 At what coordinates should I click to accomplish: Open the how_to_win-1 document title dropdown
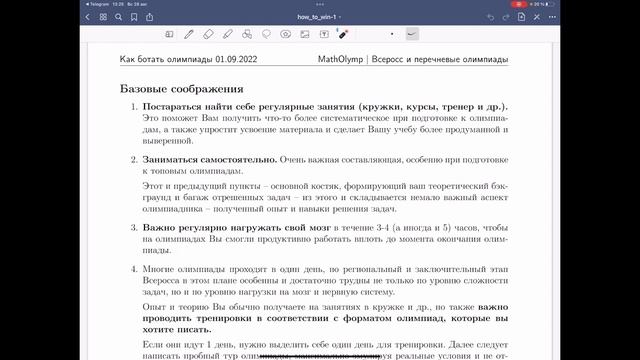point(319,17)
